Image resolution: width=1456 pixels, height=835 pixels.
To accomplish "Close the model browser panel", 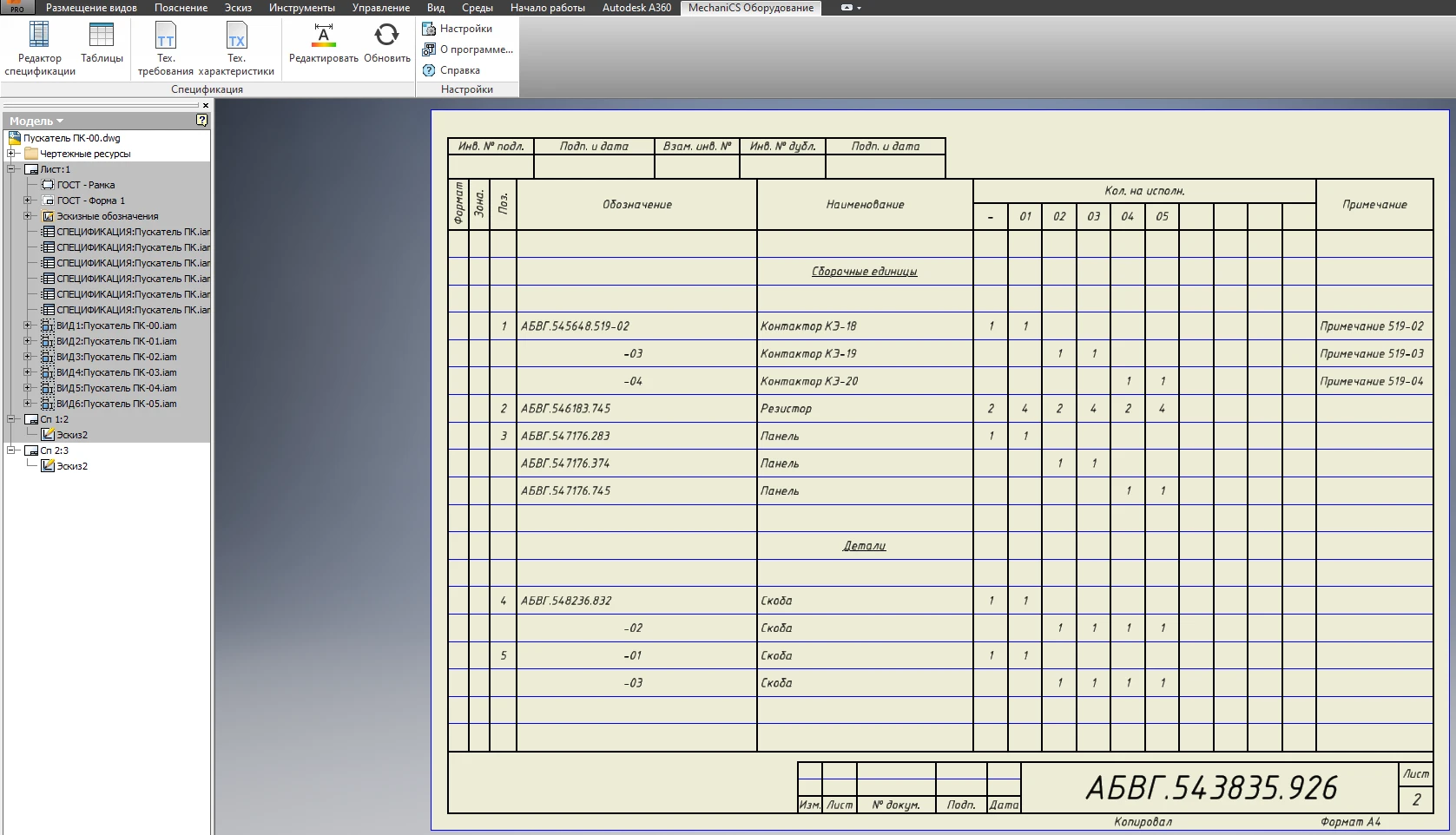I will 206,106.
